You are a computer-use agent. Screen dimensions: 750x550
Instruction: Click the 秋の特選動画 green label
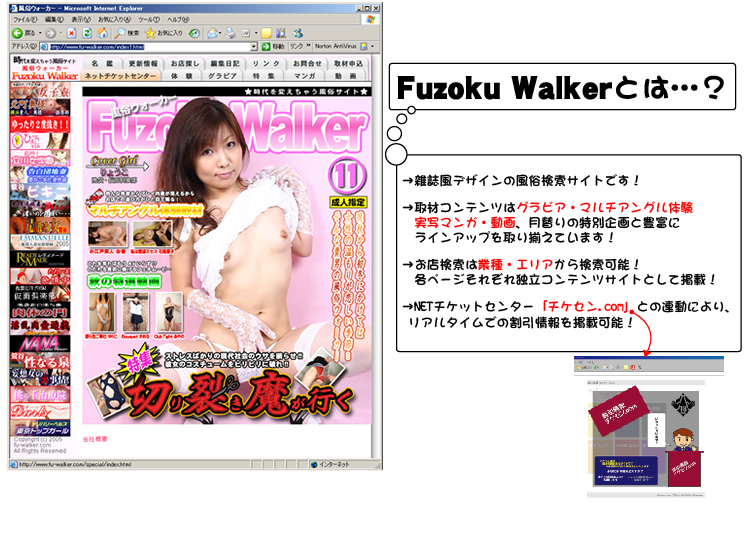[x=124, y=282]
